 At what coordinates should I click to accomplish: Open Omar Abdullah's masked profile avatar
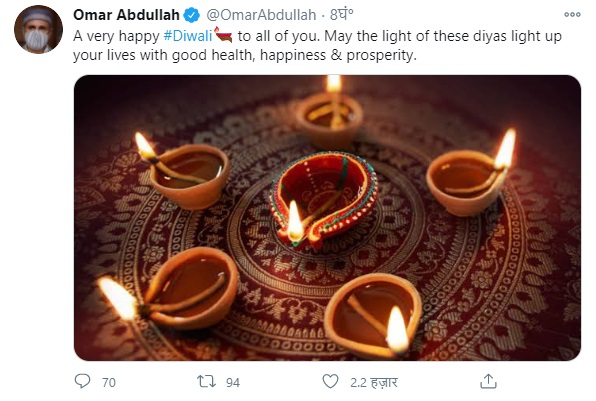click(38, 29)
